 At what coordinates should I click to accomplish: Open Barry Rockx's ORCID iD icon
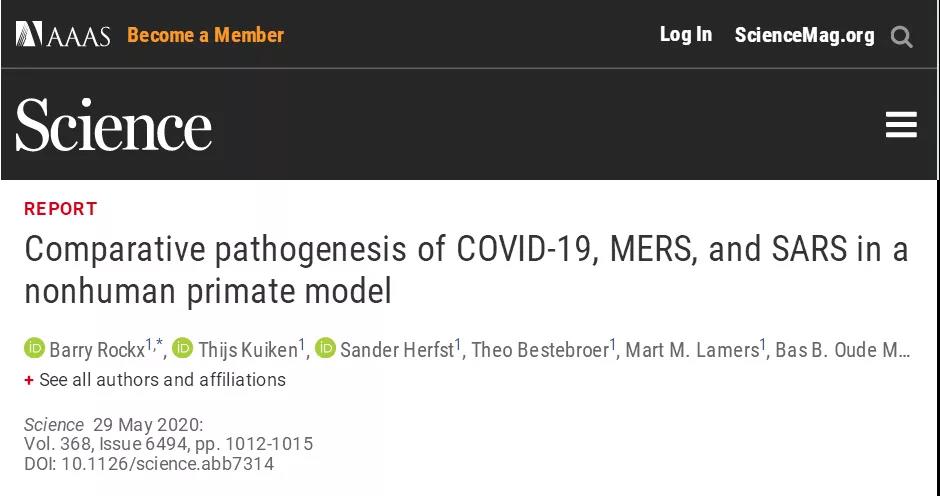coord(35,349)
